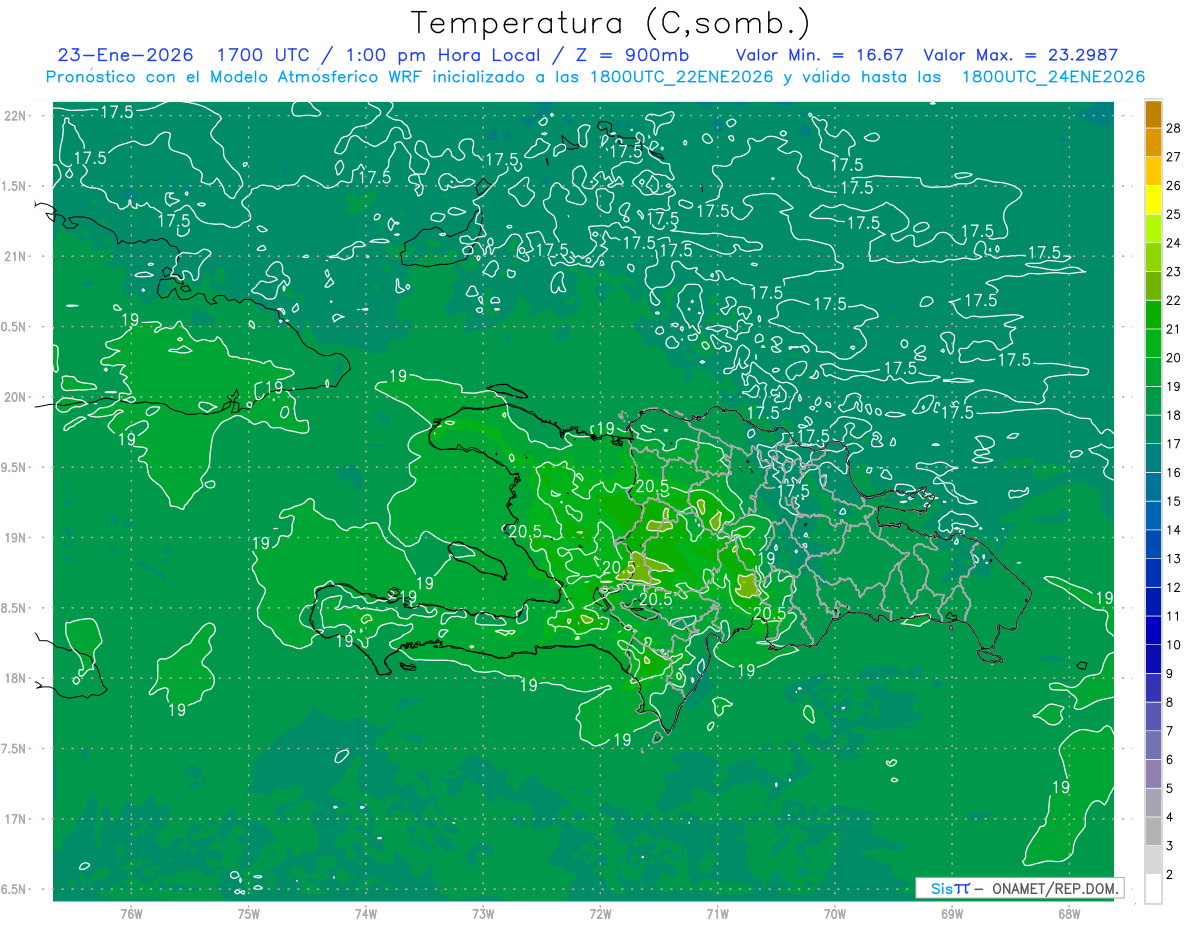
Task: Click the '18N' latitude axis label
Action: (17, 678)
